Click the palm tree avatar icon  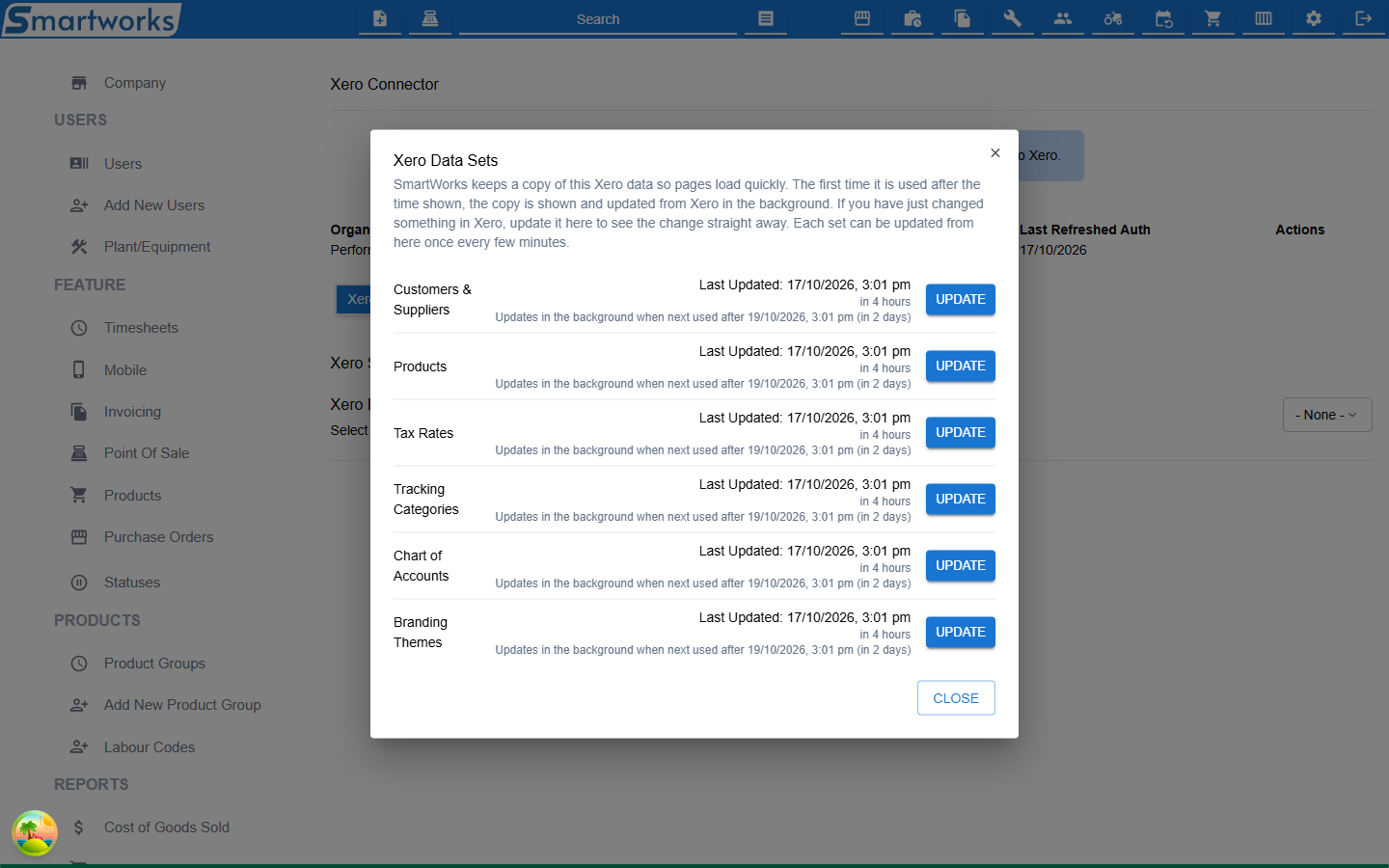(35, 833)
